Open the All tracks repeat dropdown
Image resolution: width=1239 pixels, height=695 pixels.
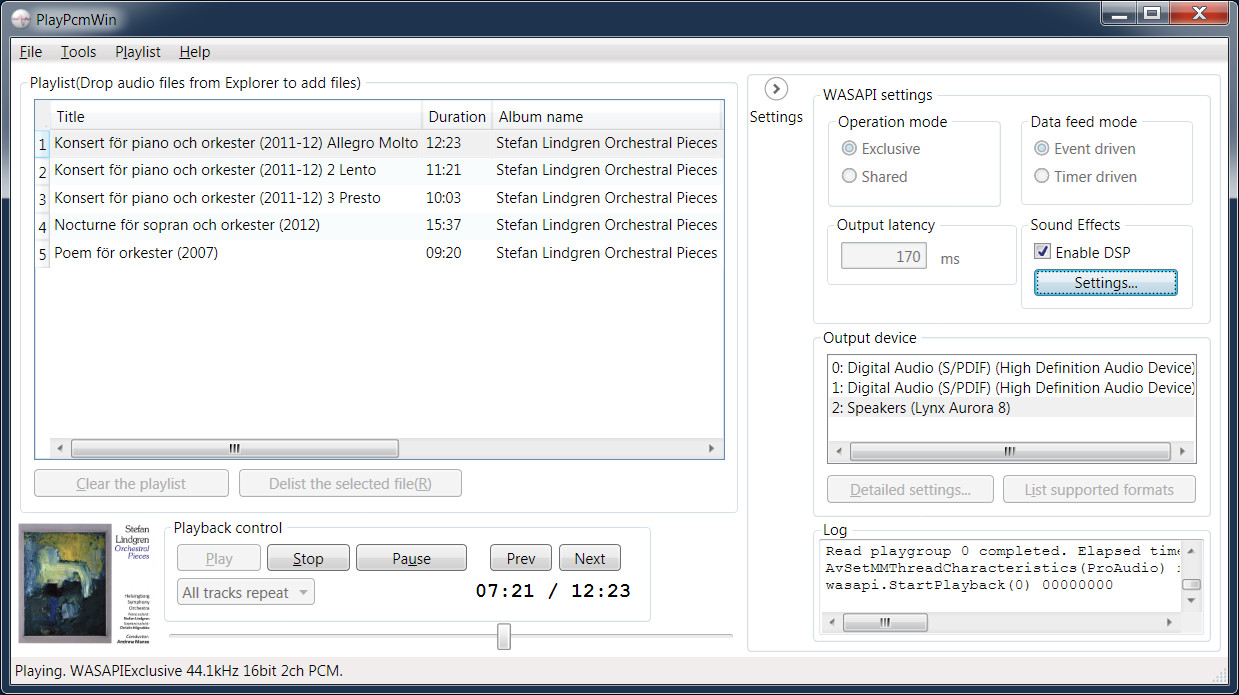pos(246,592)
